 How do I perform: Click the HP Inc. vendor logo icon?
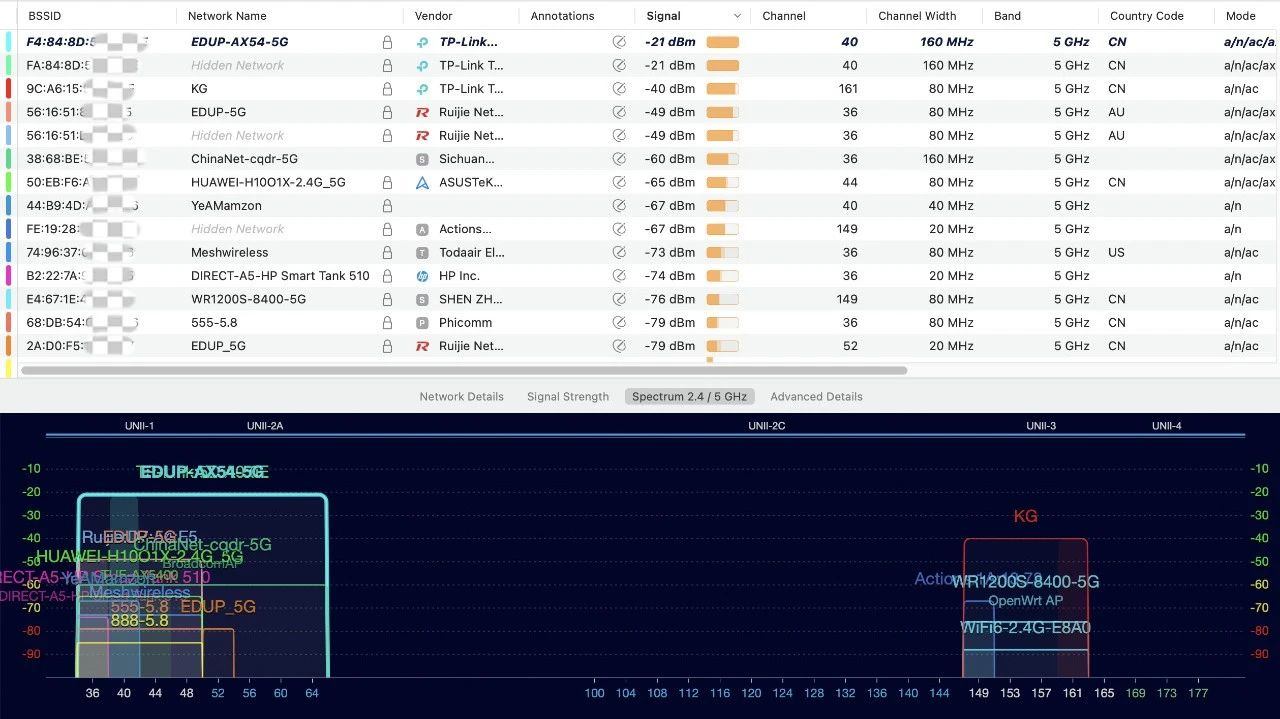422,276
